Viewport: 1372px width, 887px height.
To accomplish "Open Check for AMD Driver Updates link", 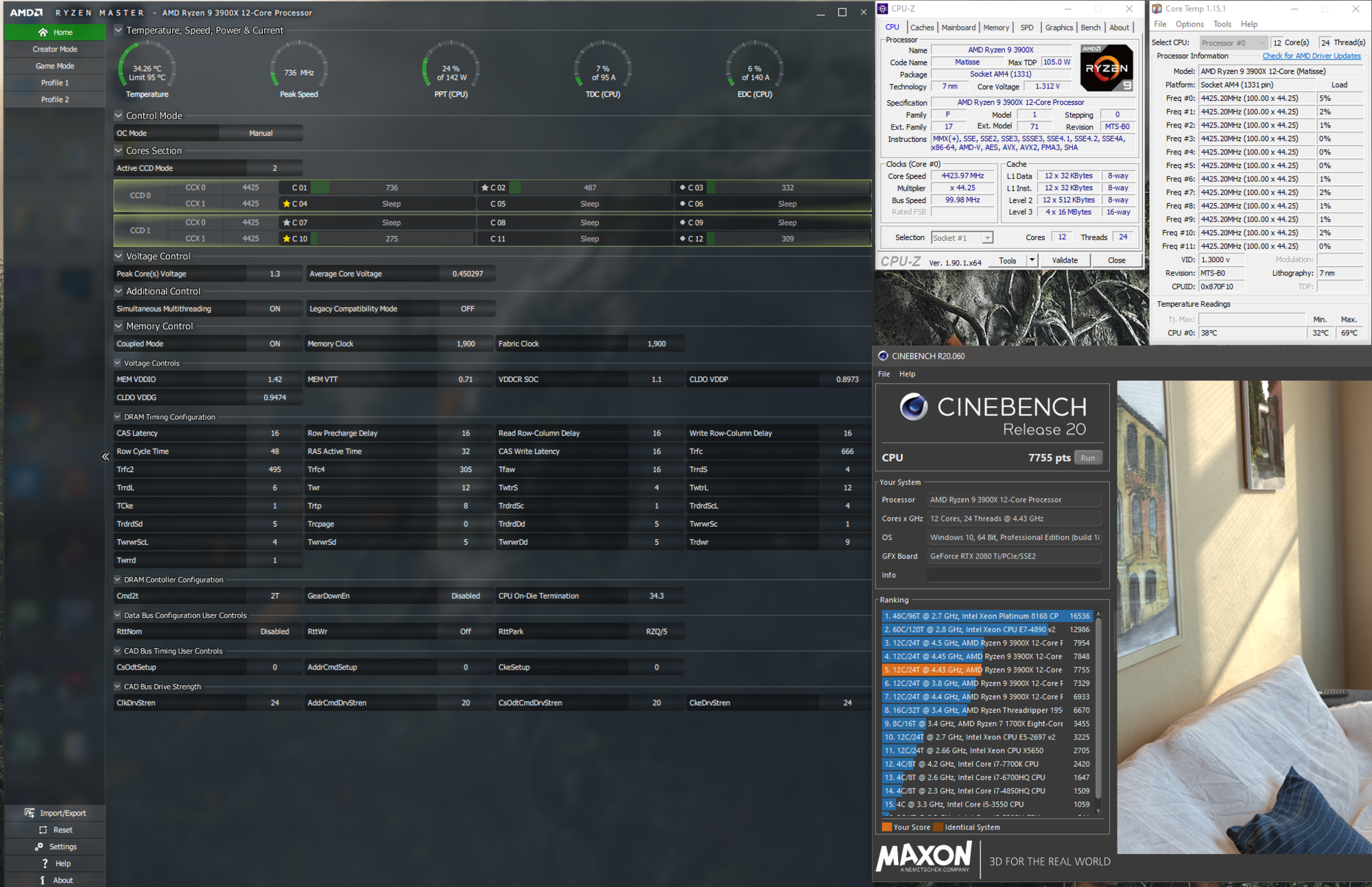I will coord(1311,56).
